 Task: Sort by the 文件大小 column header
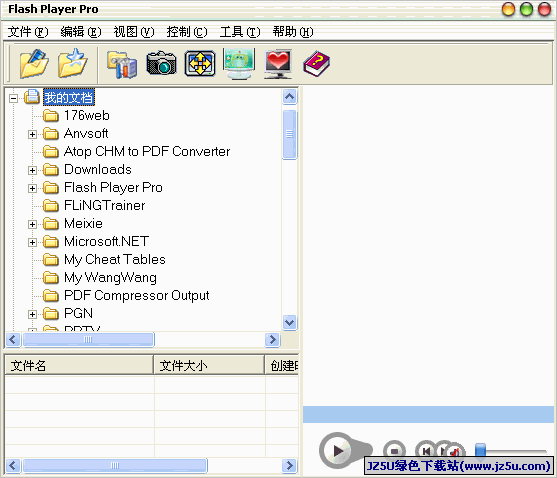coord(209,365)
